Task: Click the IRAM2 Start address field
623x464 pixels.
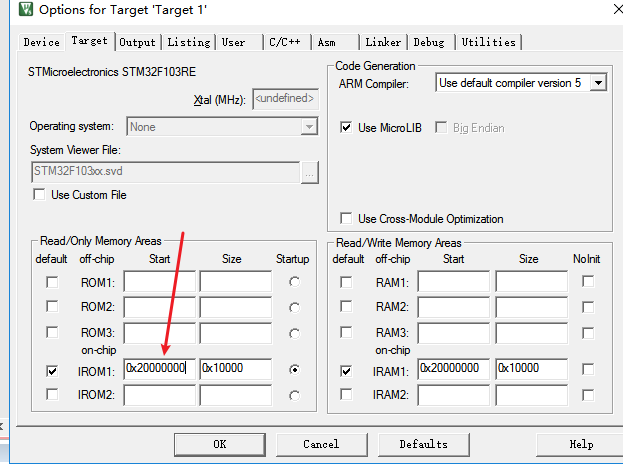Action: pyautogui.click(x=454, y=395)
